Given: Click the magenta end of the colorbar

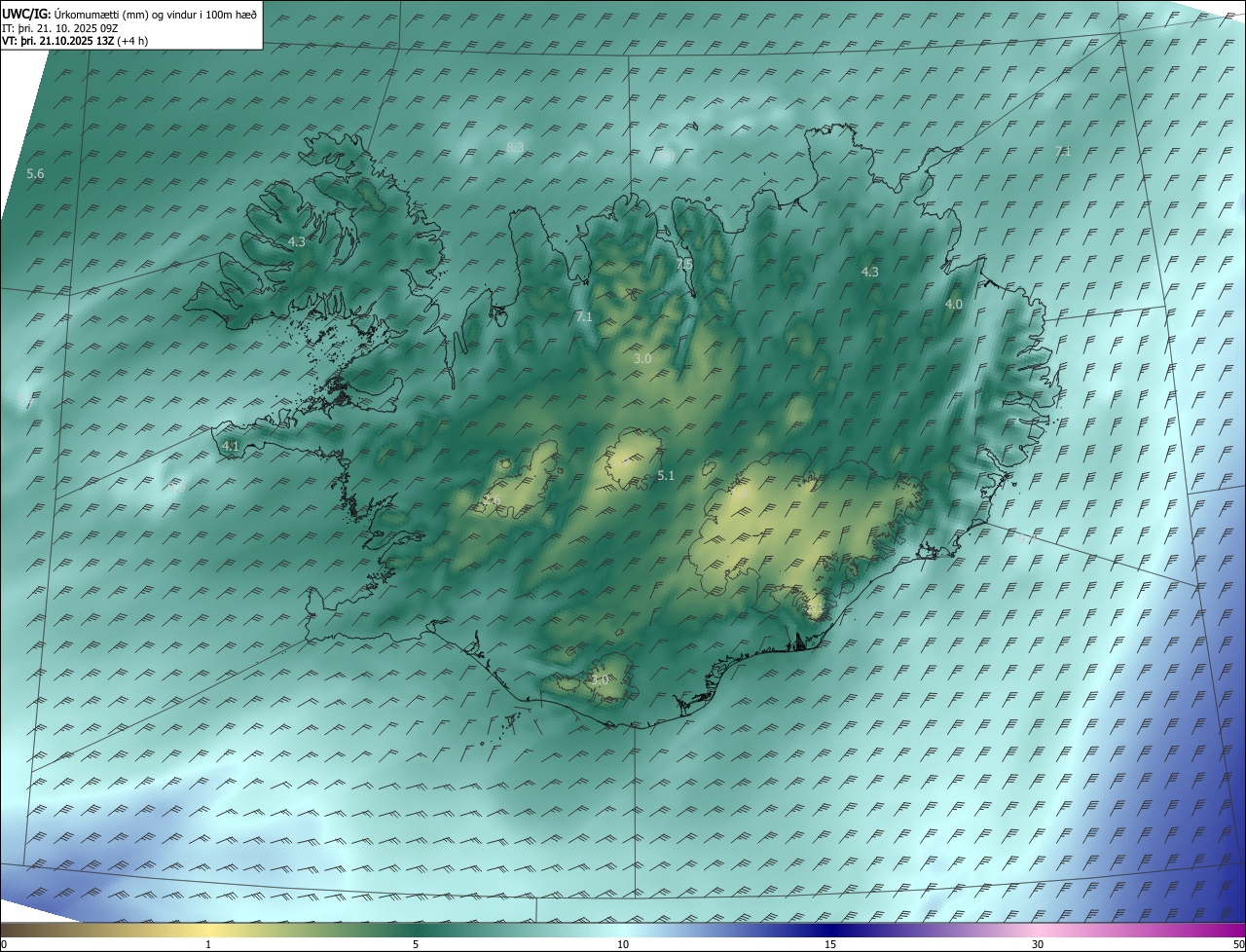Looking at the screenshot, I should click(x=1234, y=931).
